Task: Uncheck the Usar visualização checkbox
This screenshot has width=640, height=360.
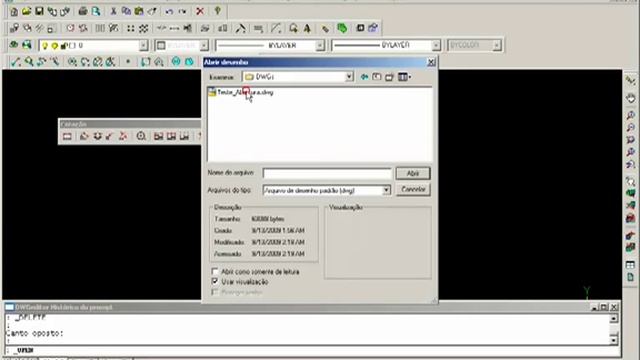Action: click(x=215, y=281)
